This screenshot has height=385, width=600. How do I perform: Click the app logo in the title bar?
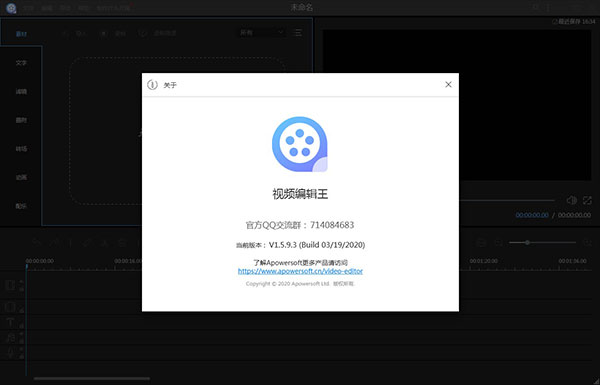(11, 8)
